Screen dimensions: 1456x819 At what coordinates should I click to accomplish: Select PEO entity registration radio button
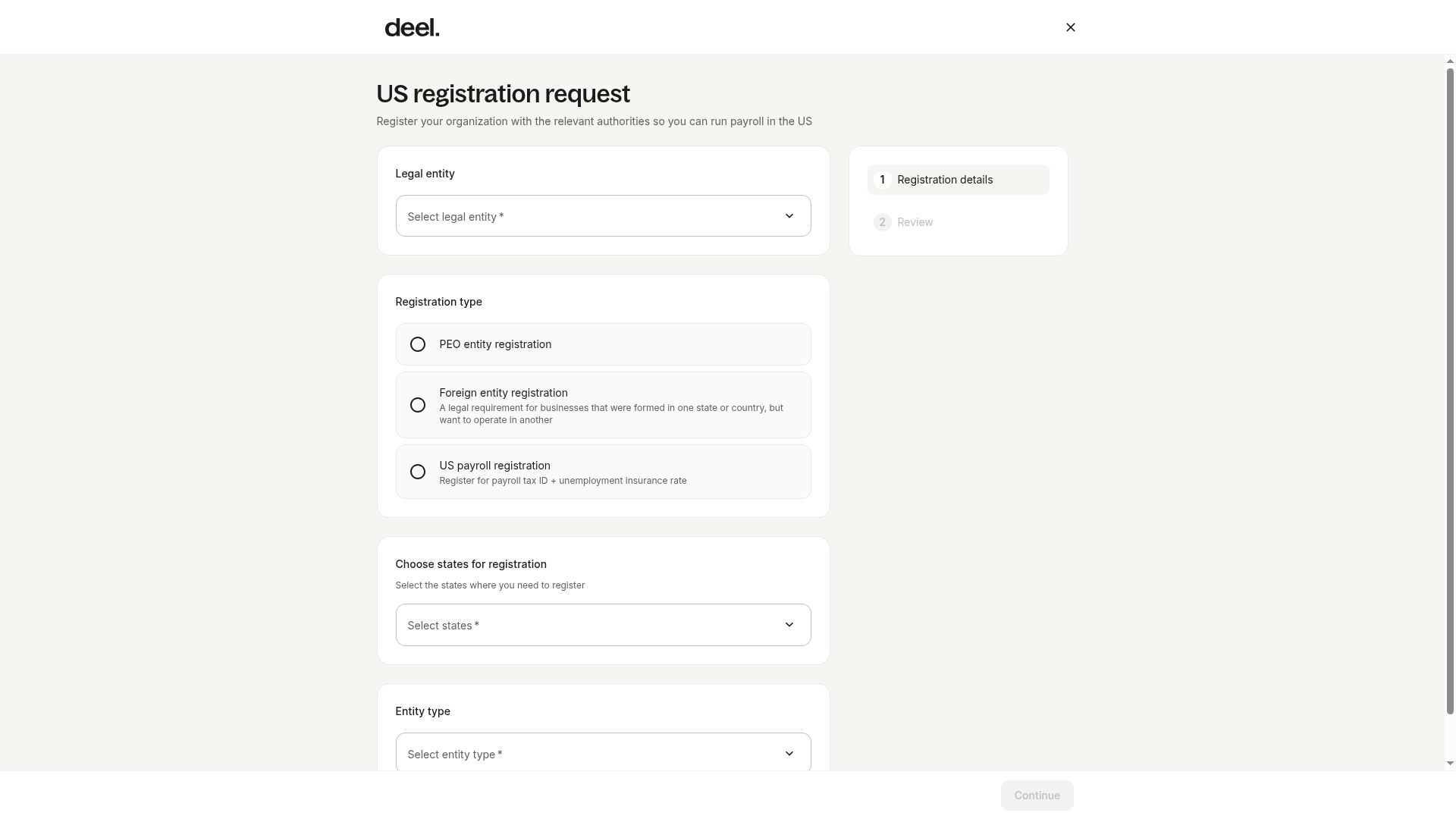pyautogui.click(x=417, y=344)
